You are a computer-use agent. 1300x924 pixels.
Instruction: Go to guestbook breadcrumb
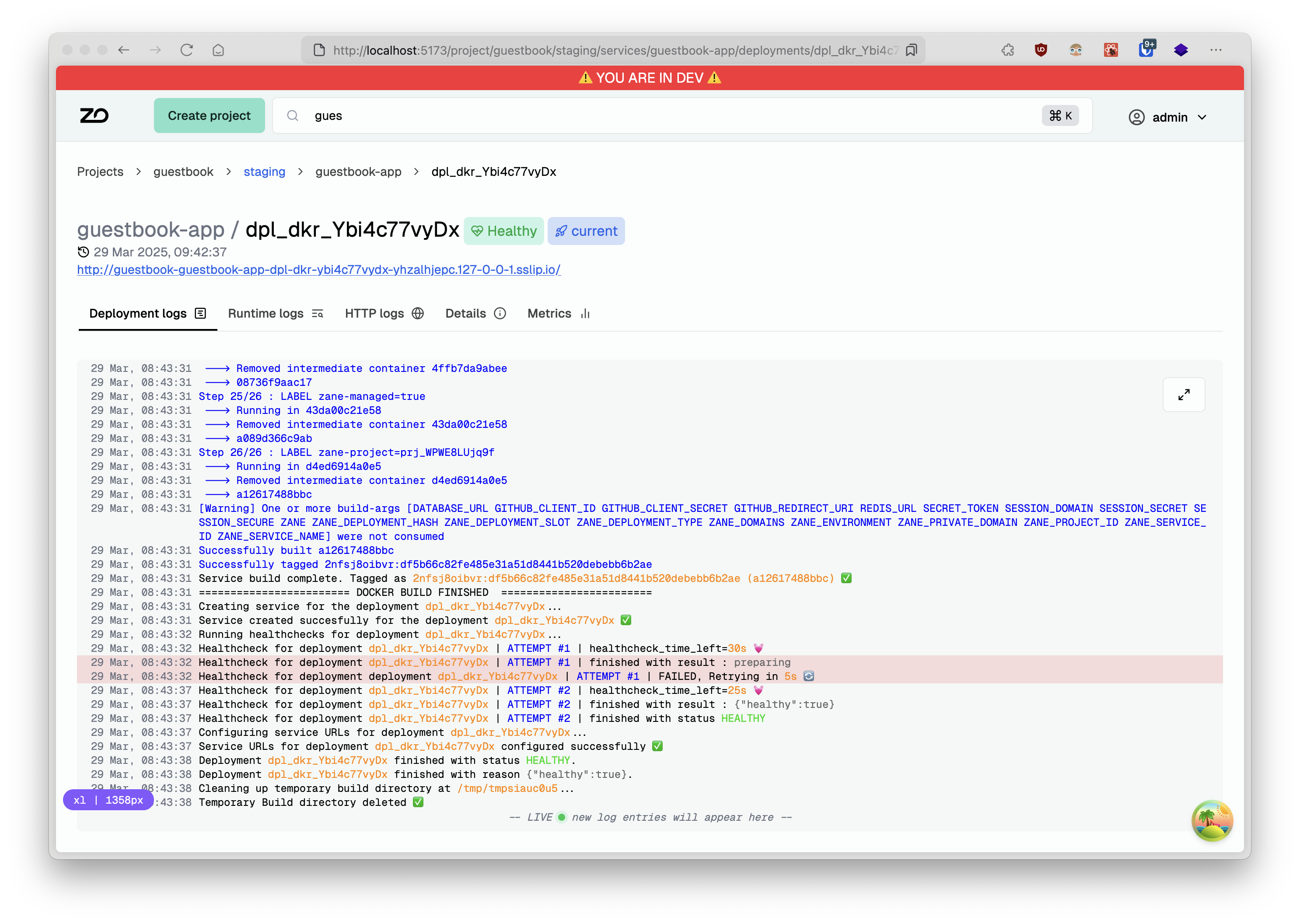tap(183, 172)
